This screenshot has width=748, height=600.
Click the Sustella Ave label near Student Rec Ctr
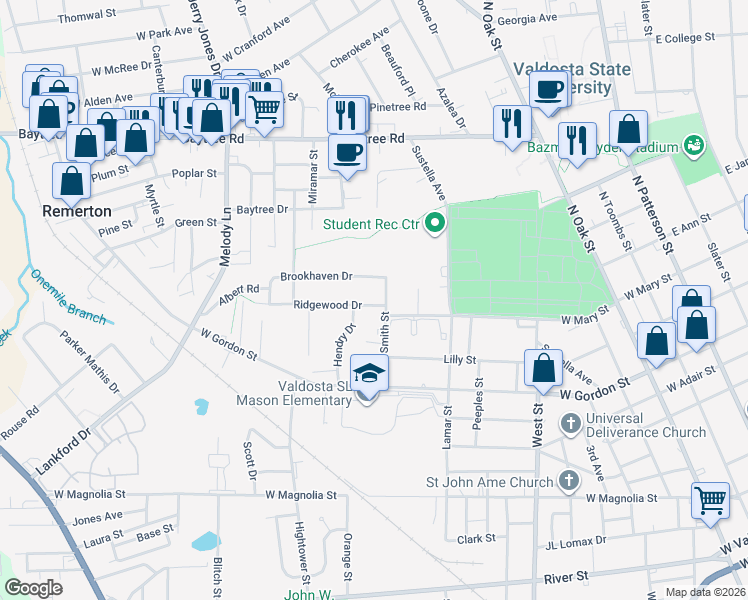point(428,173)
